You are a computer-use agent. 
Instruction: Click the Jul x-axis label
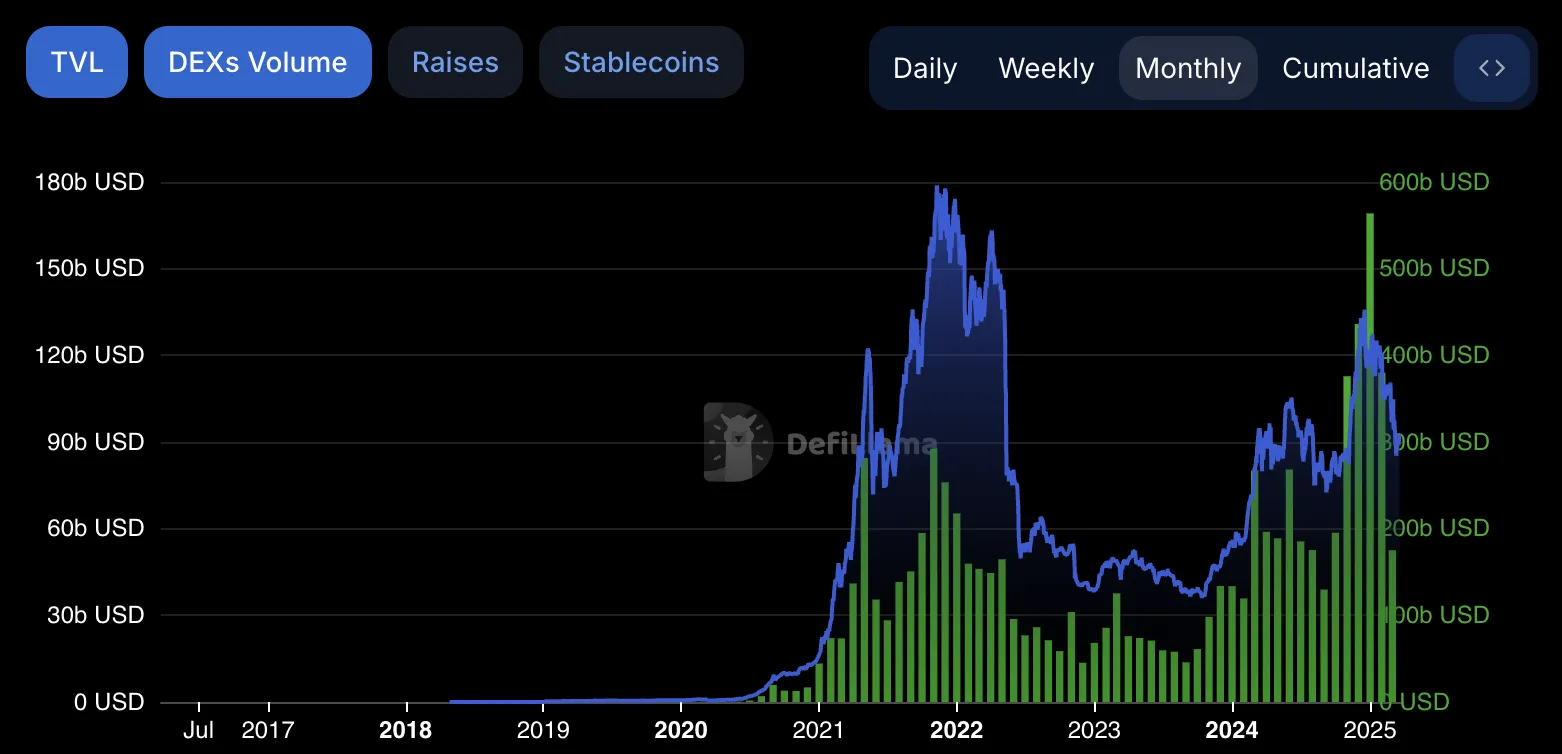pos(199,730)
